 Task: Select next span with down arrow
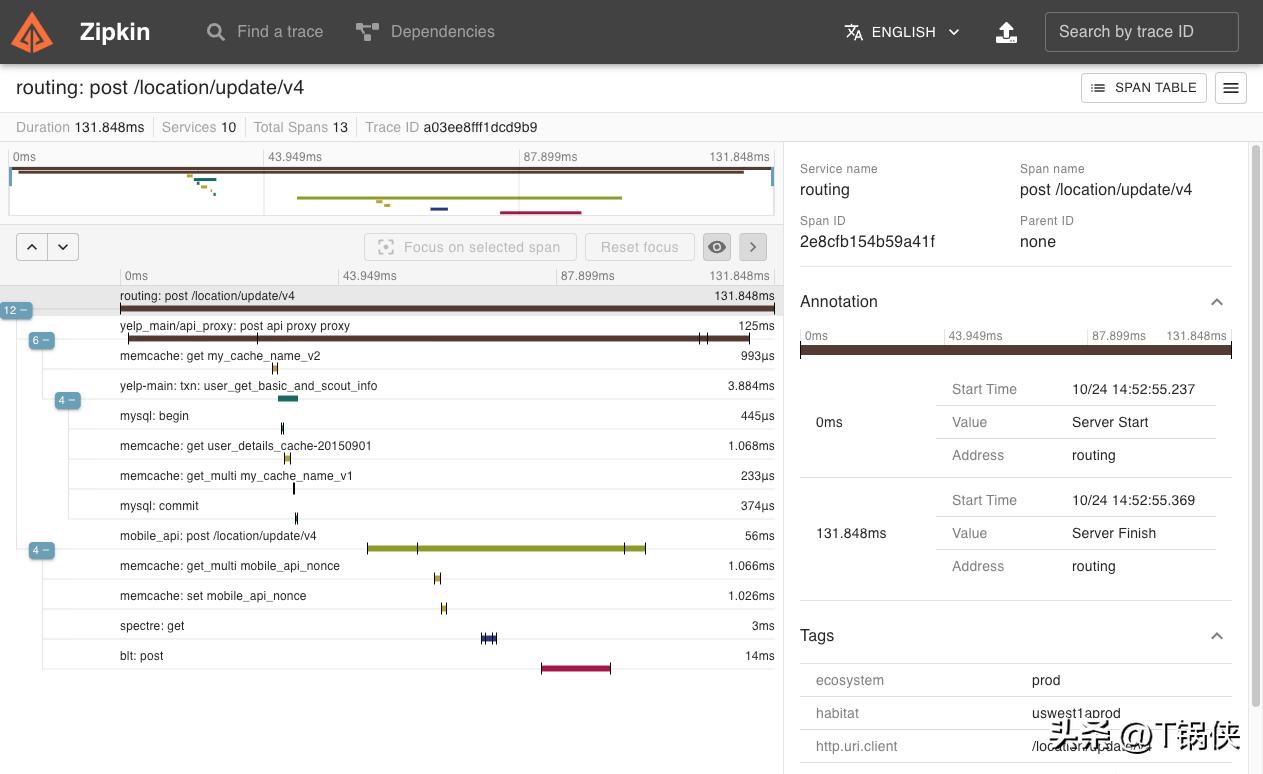click(63, 247)
